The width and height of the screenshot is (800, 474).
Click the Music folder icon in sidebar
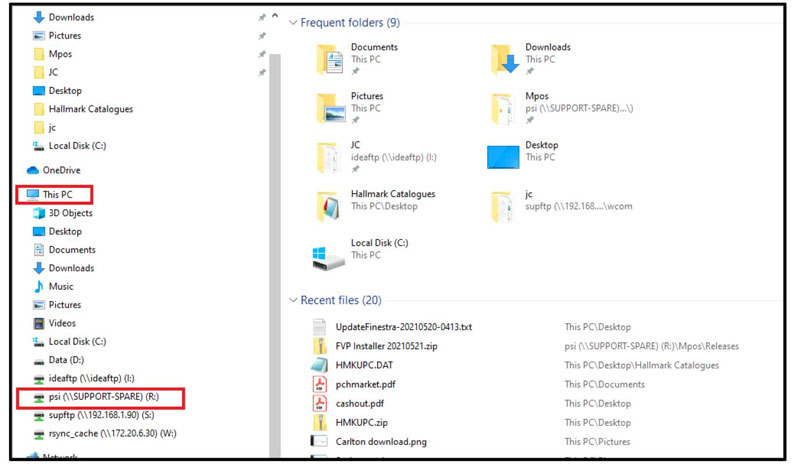[x=39, y=286]
